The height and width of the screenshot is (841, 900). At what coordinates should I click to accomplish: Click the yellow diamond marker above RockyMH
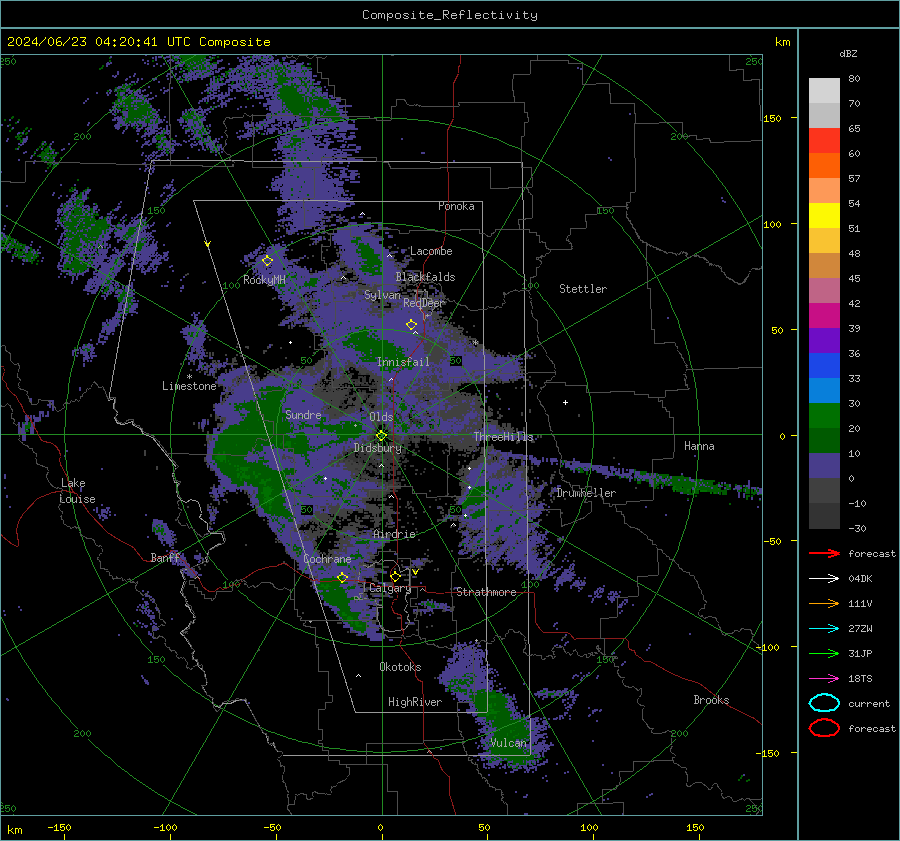pyautogui.click(x=267, y=261)
